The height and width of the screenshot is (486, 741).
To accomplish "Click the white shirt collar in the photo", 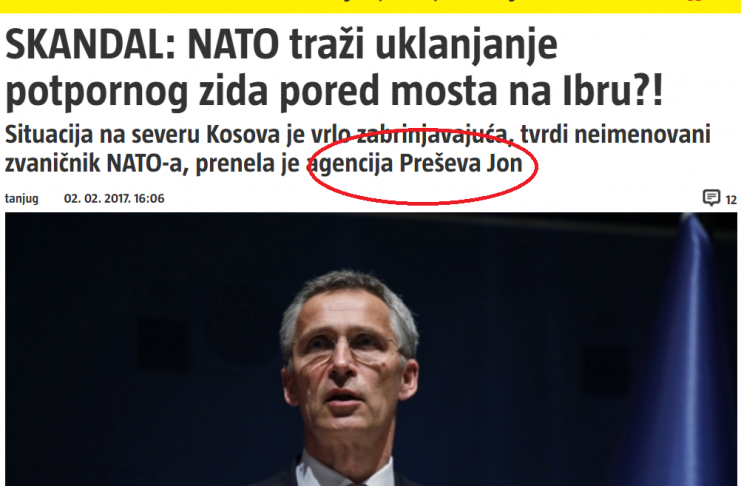I will point(346,468).
